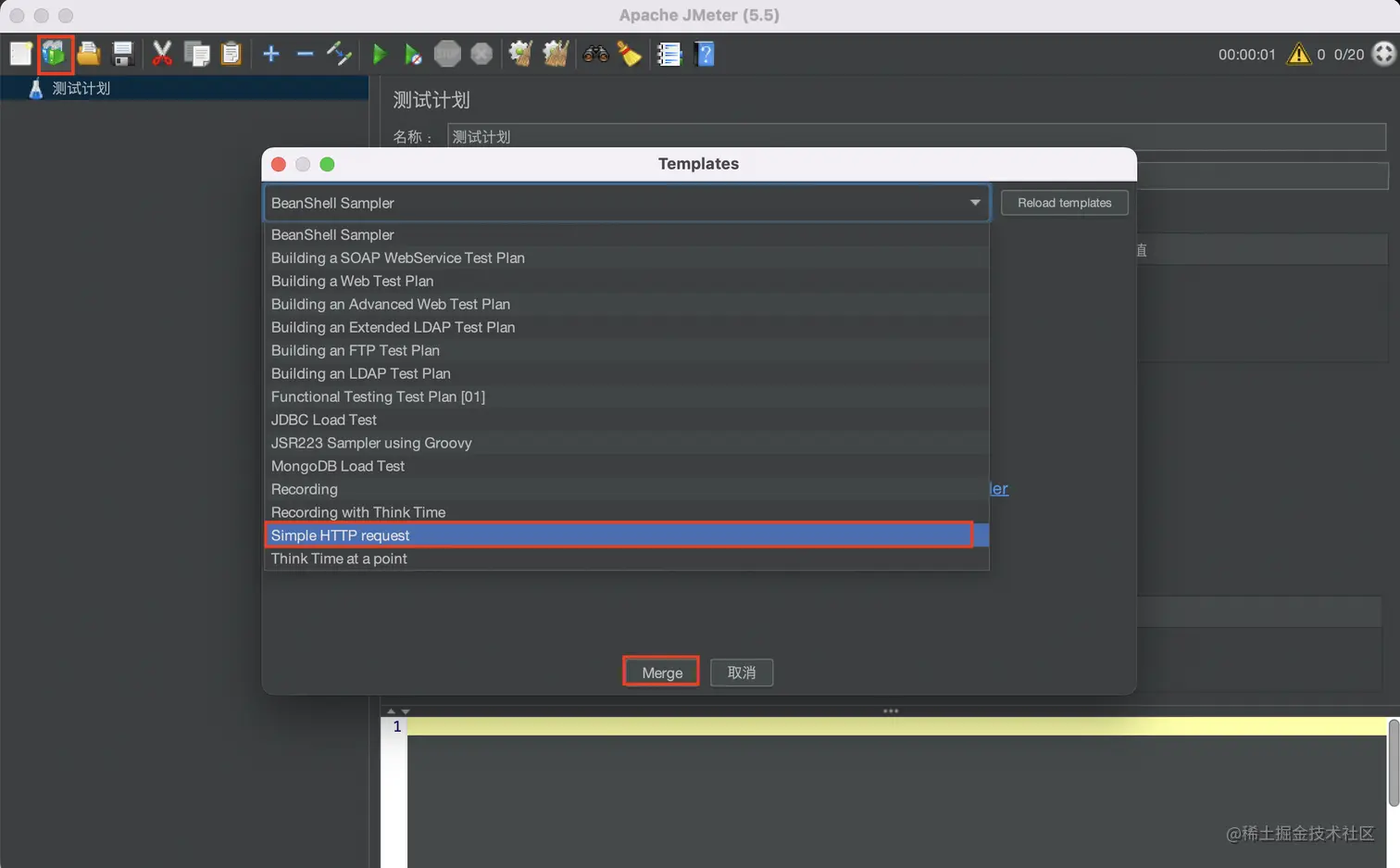Click the Search binoculars icon
This screenshot has height=868, width=1400.
coord(595,54)
